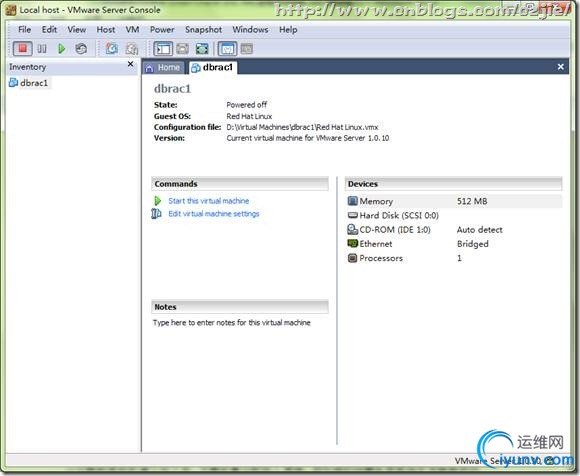Open the Help menu
This screenshot has width=580, height=476.
288,30
